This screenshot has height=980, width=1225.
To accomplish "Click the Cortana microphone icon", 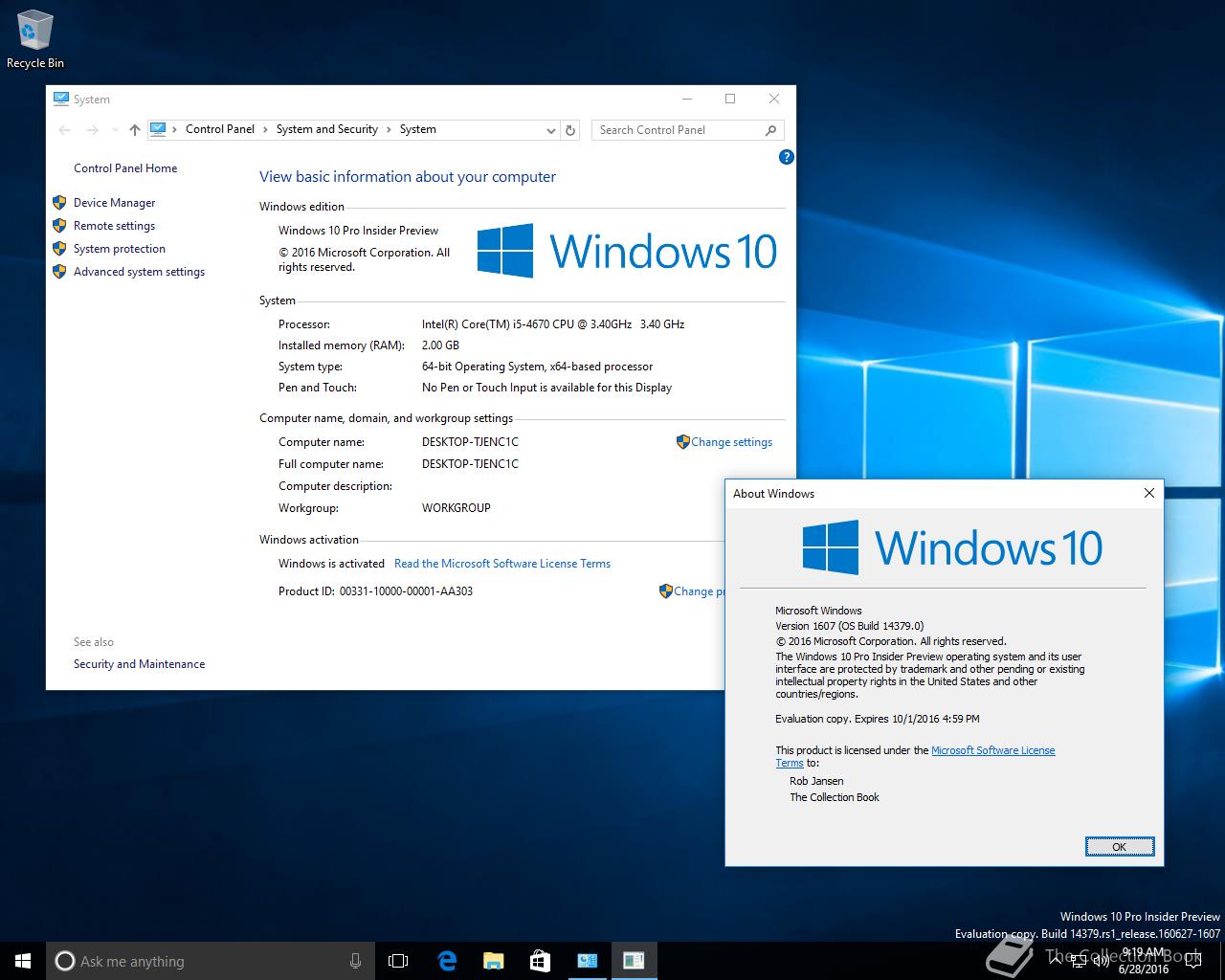I will [x=355, y=961].
